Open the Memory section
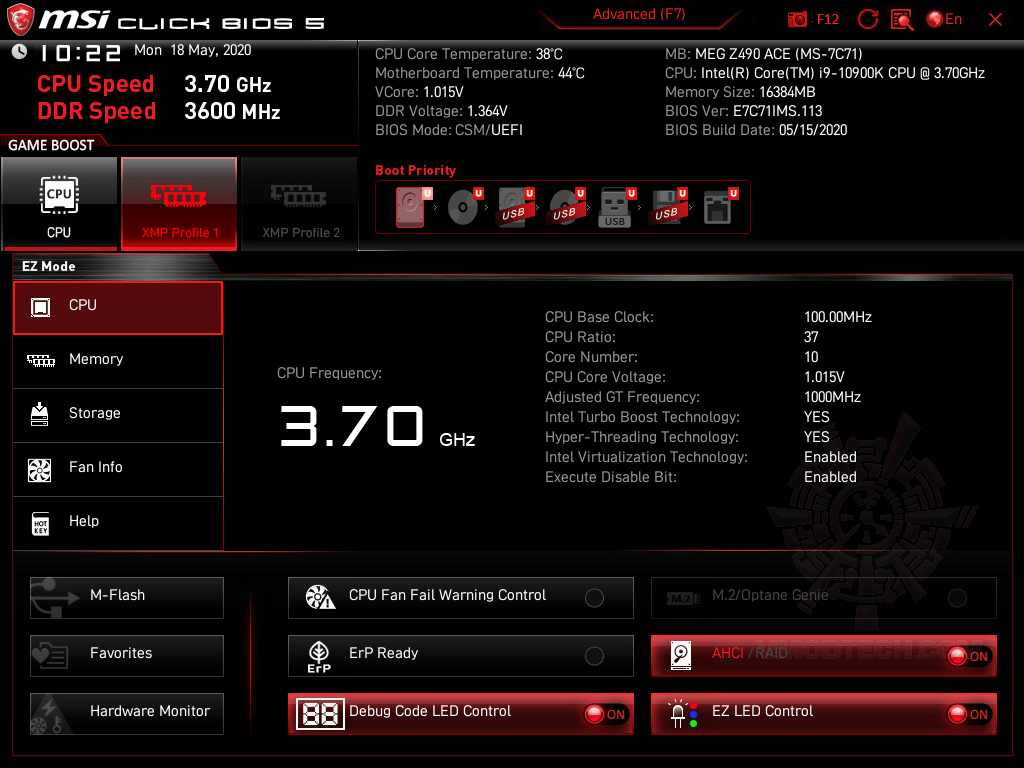 [x=118, y=361]
